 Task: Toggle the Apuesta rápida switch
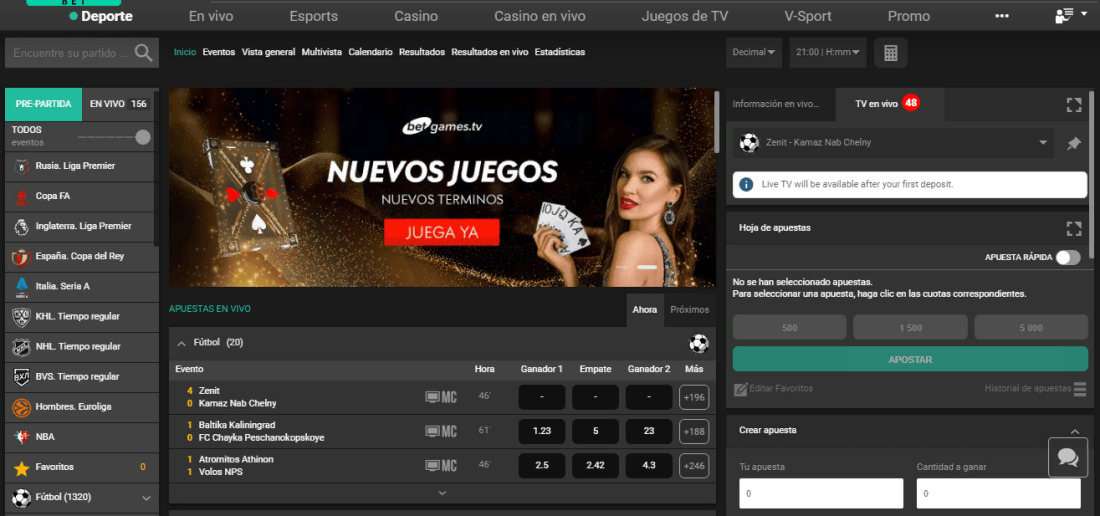1068,257
